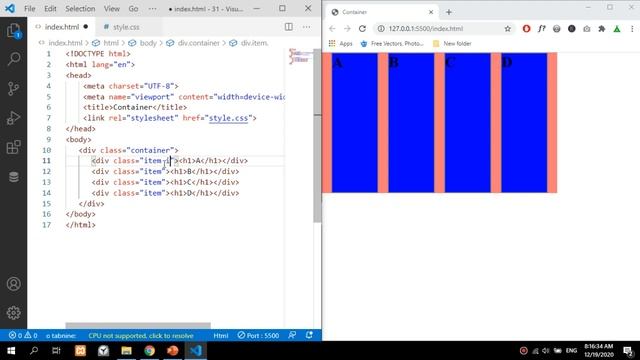The image size is (640, 360).
Task: Click the red Opera-style extension icon
Action: click(x=527, y=29)
